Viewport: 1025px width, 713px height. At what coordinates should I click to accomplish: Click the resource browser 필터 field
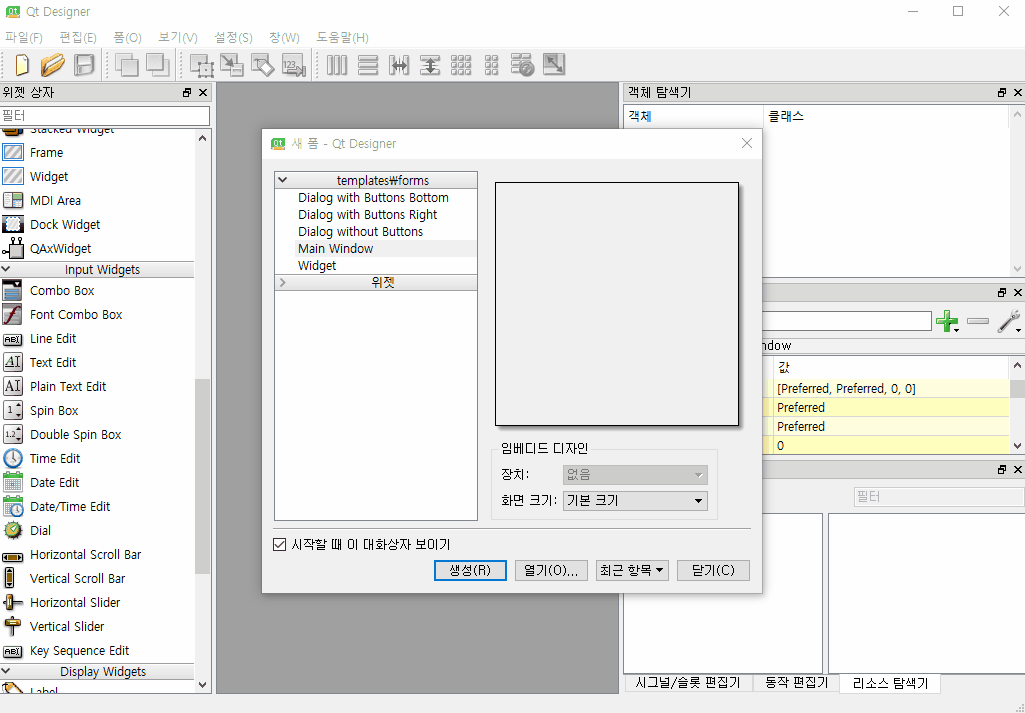pos(938,497)
